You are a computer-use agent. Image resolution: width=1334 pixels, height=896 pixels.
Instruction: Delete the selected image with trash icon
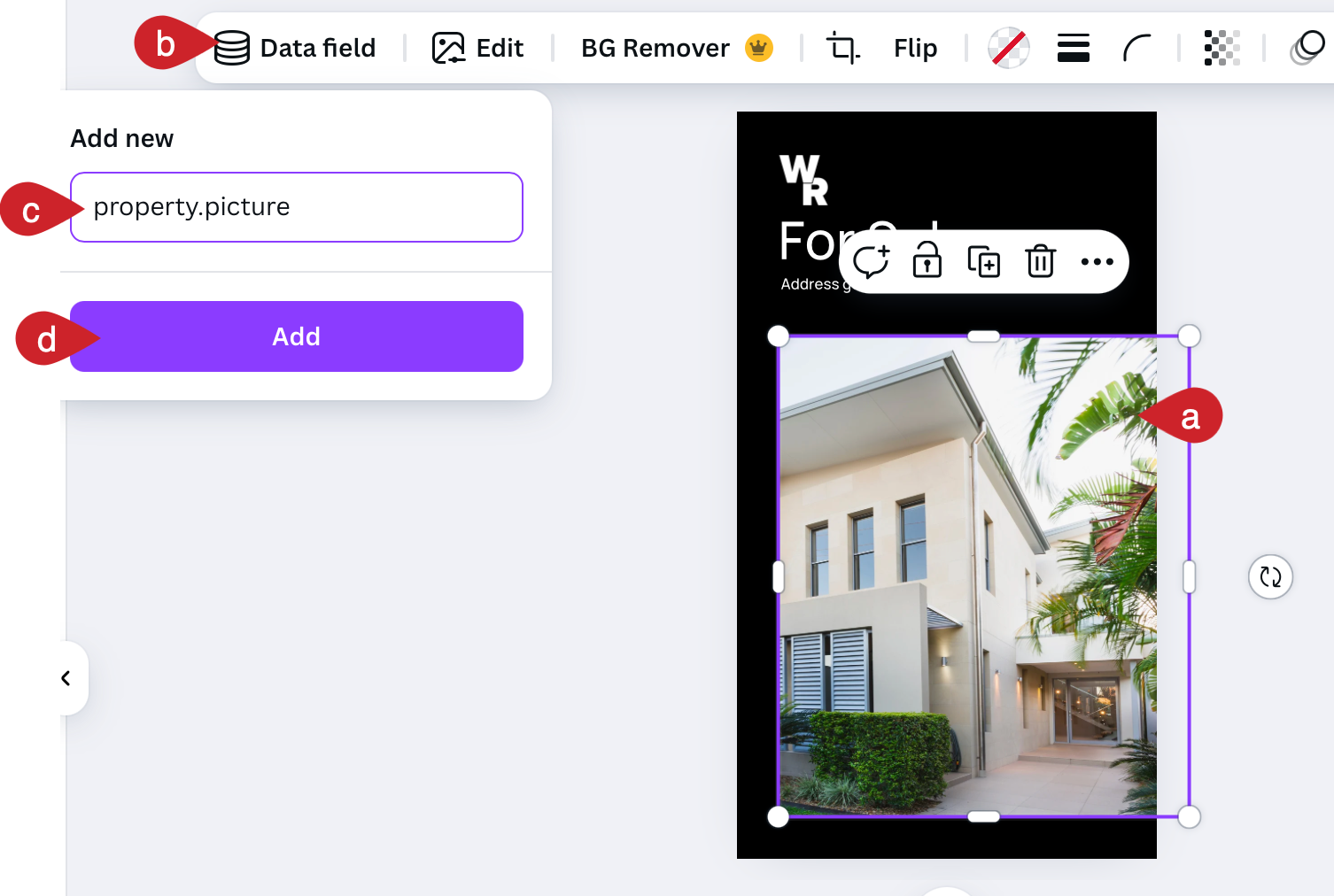pos(1041,261)
